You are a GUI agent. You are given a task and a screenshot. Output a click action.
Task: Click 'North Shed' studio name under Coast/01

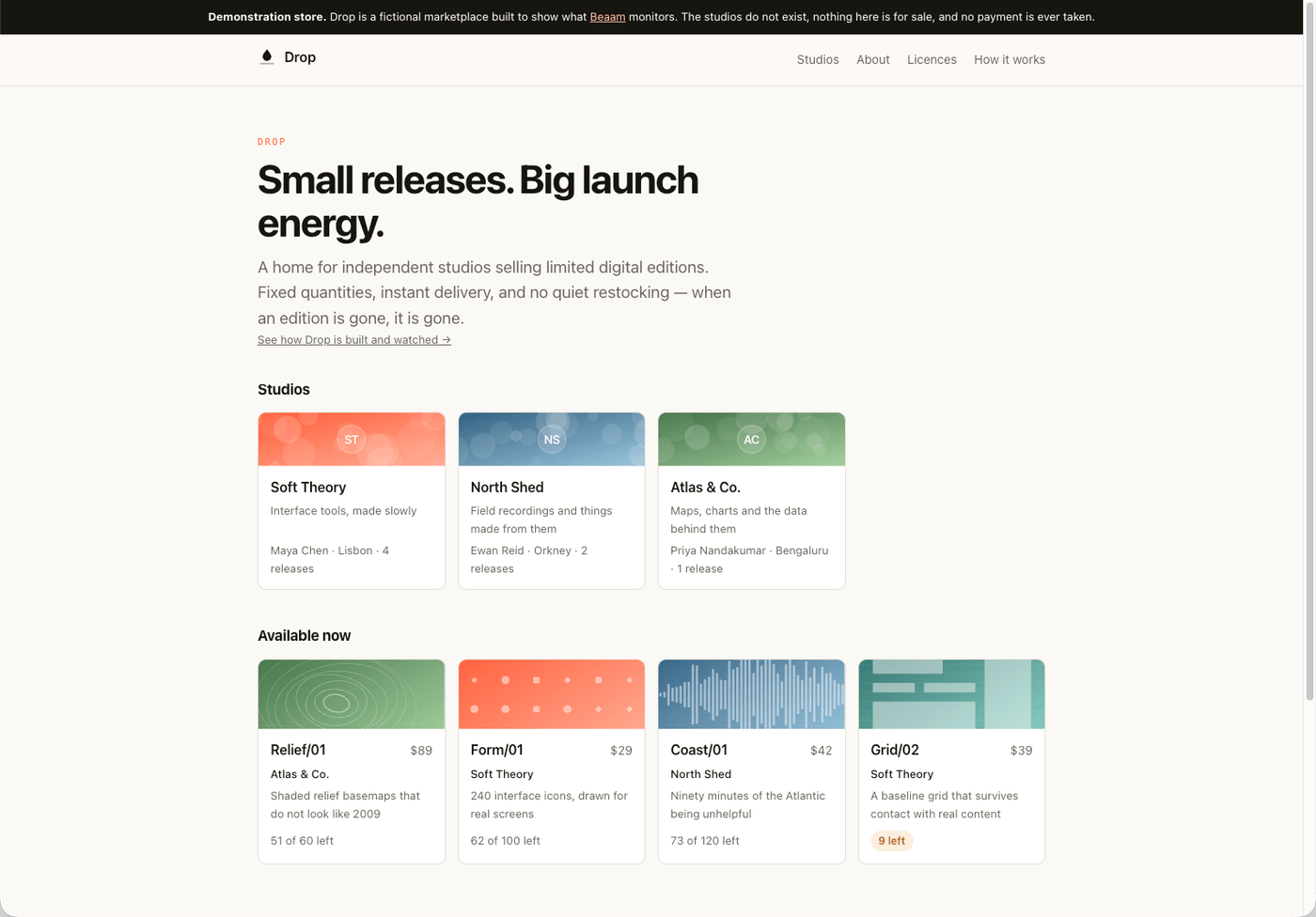click(x=701, y=774)
